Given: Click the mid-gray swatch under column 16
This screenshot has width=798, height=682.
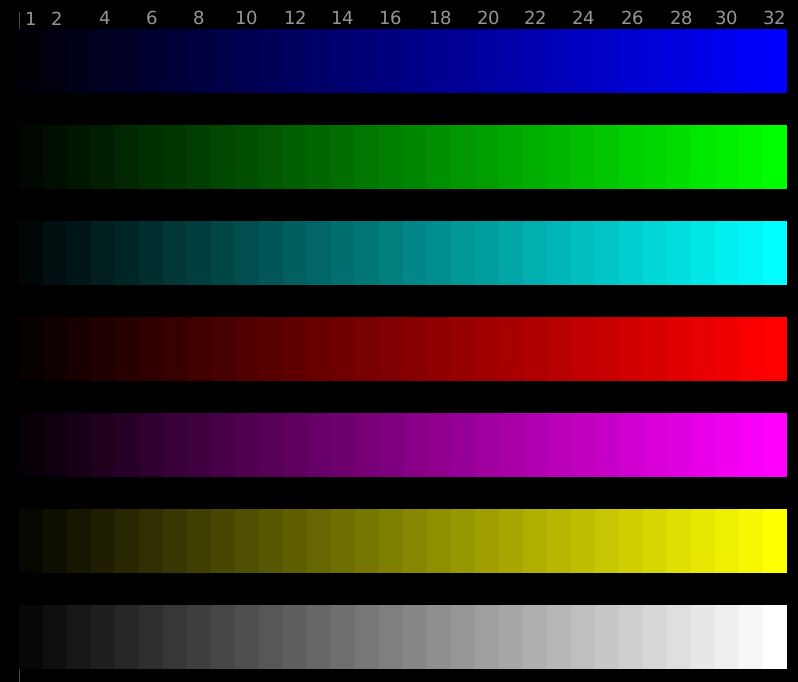Looking at the screenshot, I should tap(391, 637).
